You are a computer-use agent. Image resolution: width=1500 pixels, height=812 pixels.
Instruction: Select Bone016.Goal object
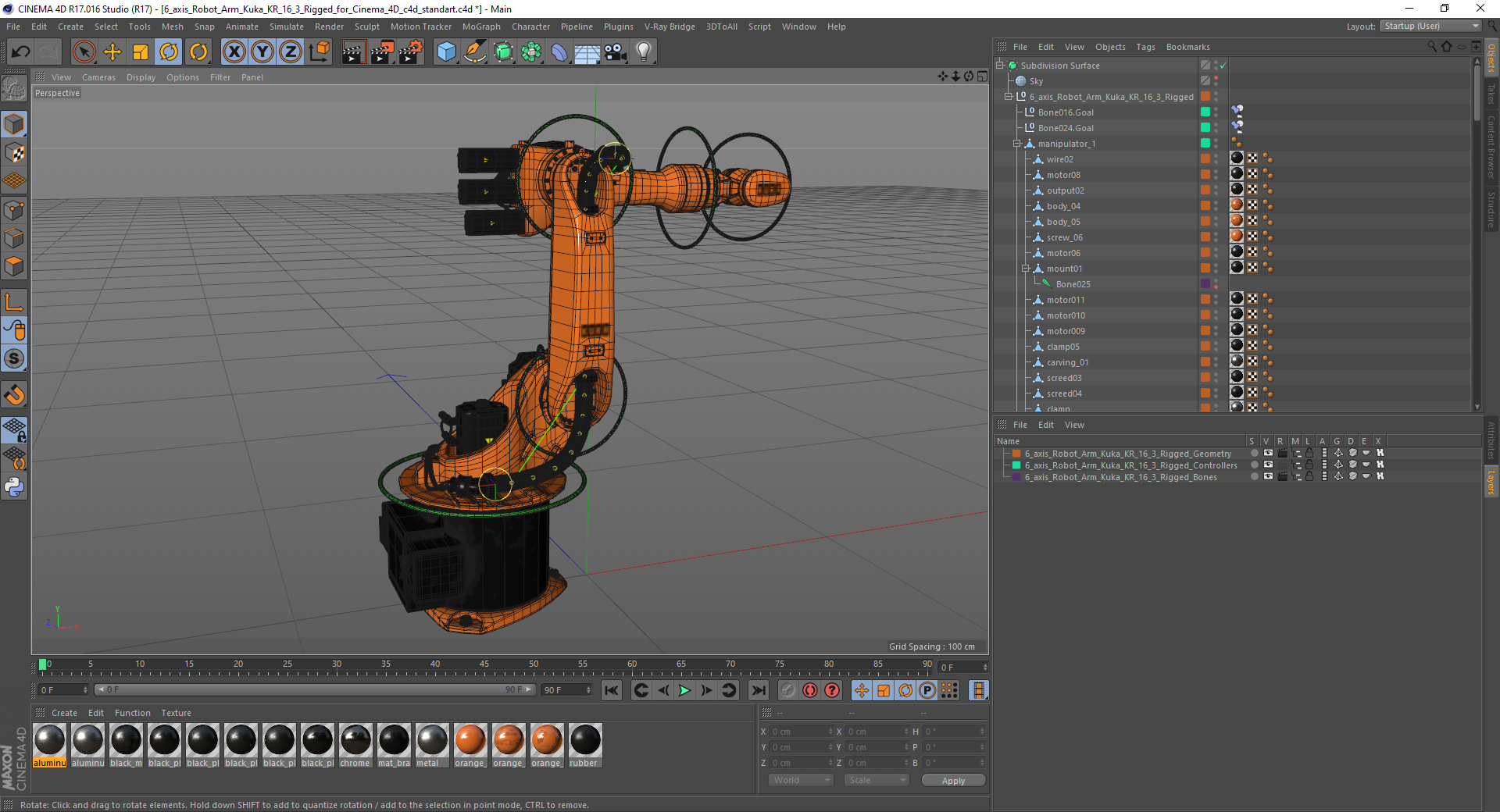(x=1066, y=112)
